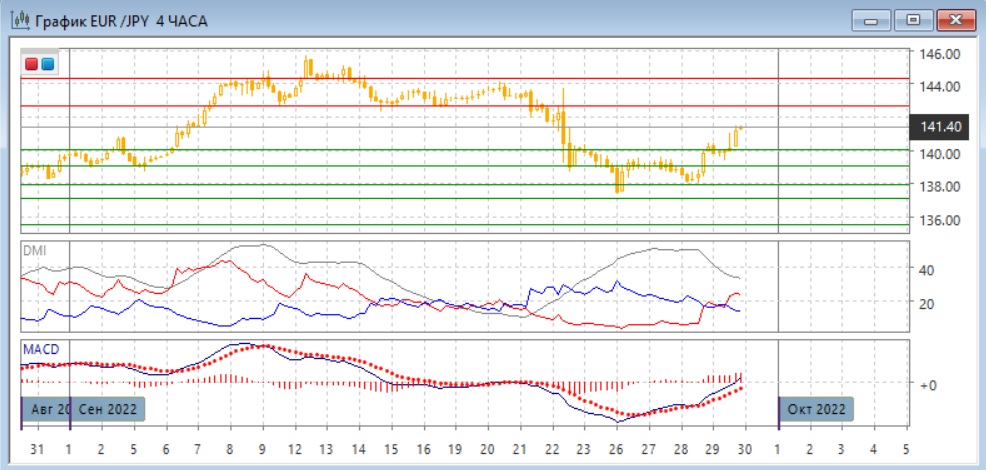Click date 28 on time axis
This screenshot has height=470, width=986.
pyautogui.click(x=681, y=449)
